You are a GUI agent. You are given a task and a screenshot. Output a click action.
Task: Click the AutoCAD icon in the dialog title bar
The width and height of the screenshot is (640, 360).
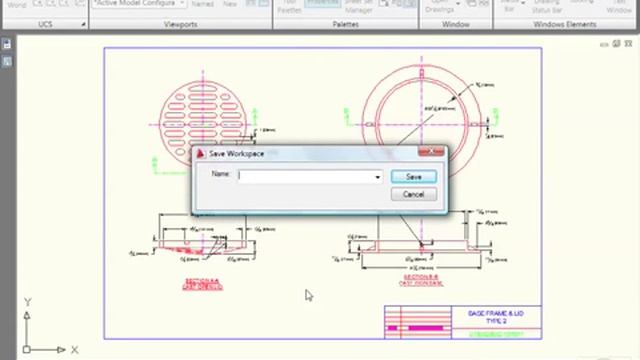tap(200, 153)
